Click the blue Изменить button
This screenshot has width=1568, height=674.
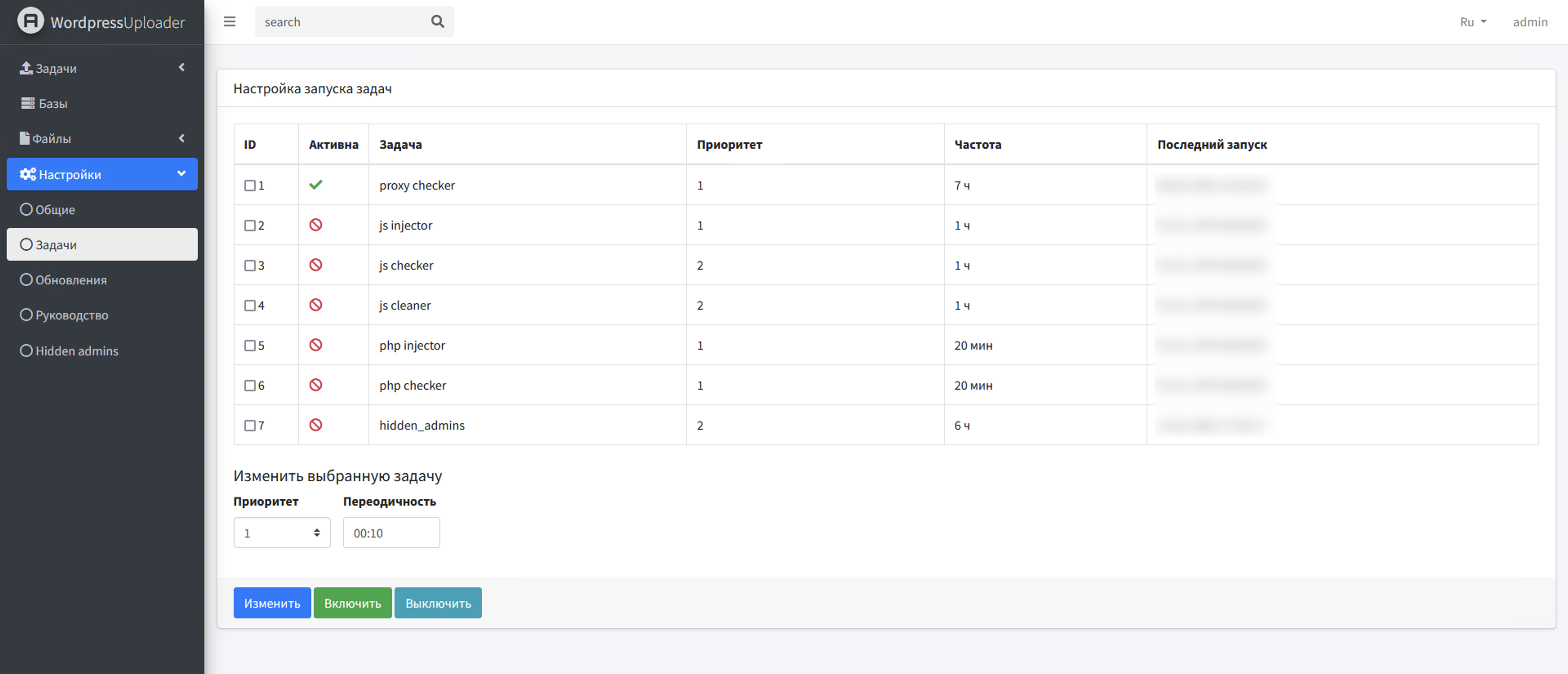click(x=272, y=603)
